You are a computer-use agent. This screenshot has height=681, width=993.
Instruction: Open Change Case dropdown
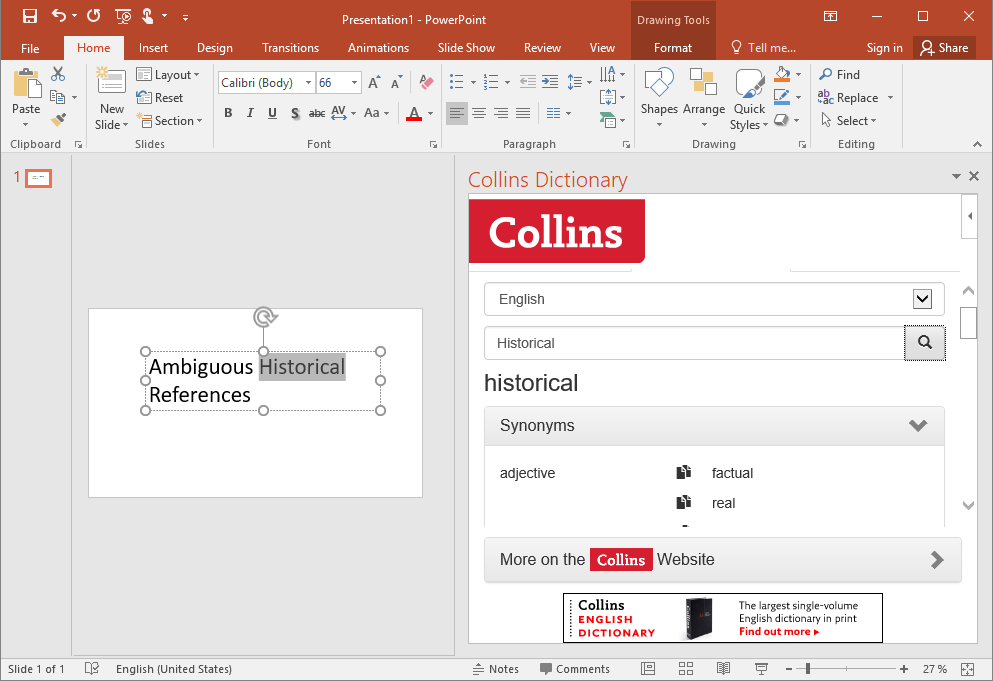point(376,113)
